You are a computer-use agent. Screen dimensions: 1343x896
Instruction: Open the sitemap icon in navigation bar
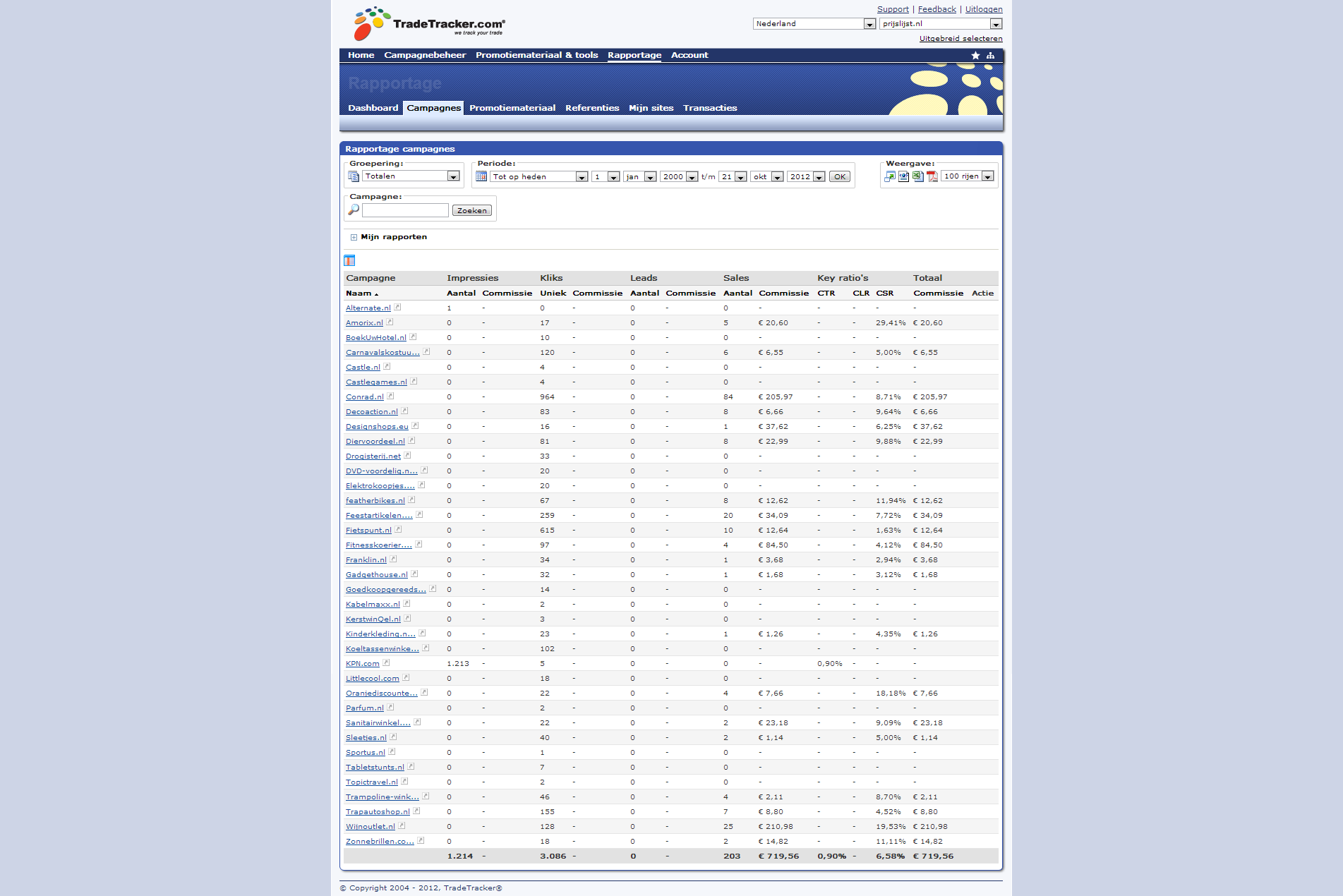pyautogui.click(x=990, y=55)
